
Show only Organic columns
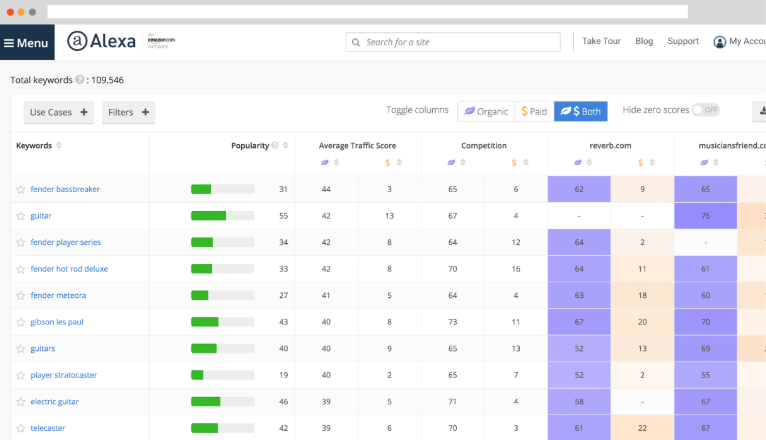click(486, 111)
